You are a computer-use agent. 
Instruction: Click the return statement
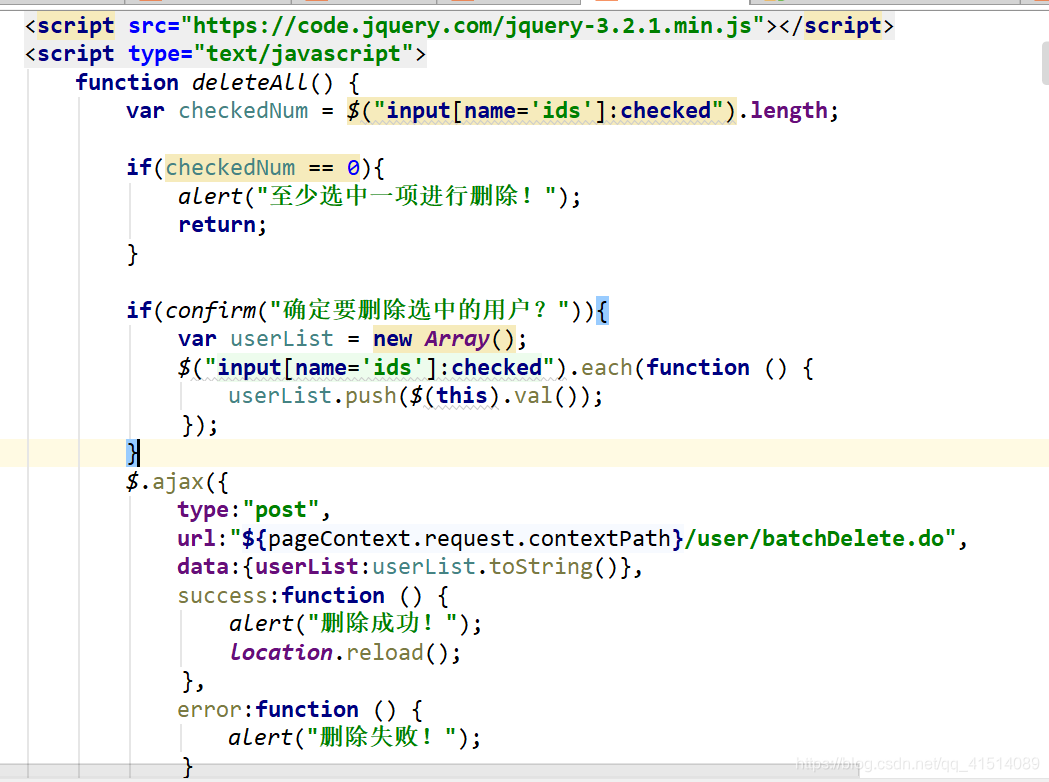pos(217,225)
